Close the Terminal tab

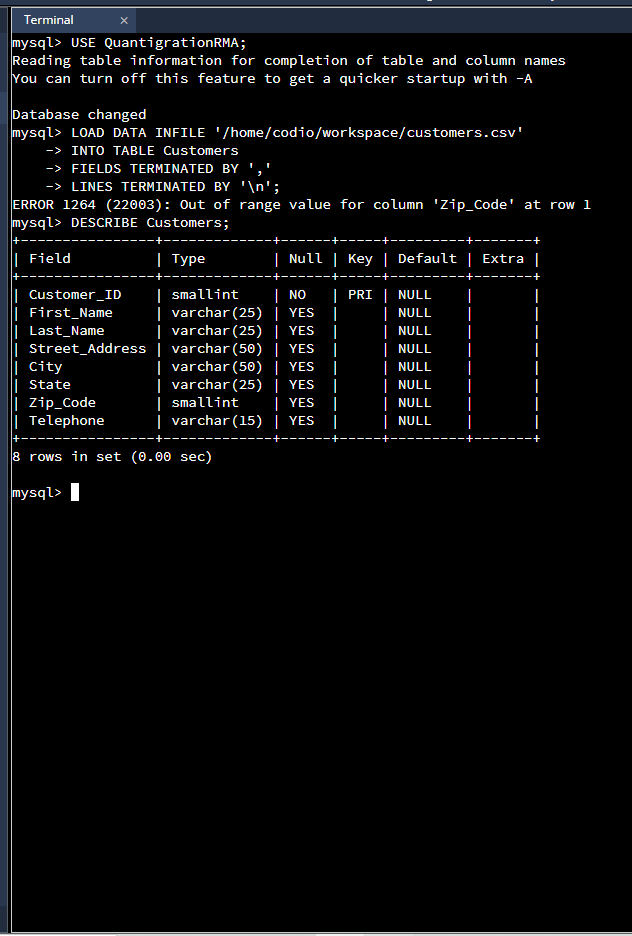pyautogui.click(x=123, y=19)
